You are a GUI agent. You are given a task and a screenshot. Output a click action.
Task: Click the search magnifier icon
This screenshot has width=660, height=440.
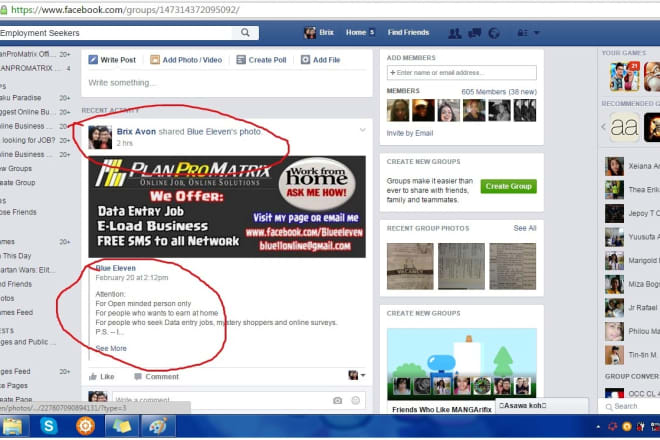pyautogui.click(x=245, y=32)
